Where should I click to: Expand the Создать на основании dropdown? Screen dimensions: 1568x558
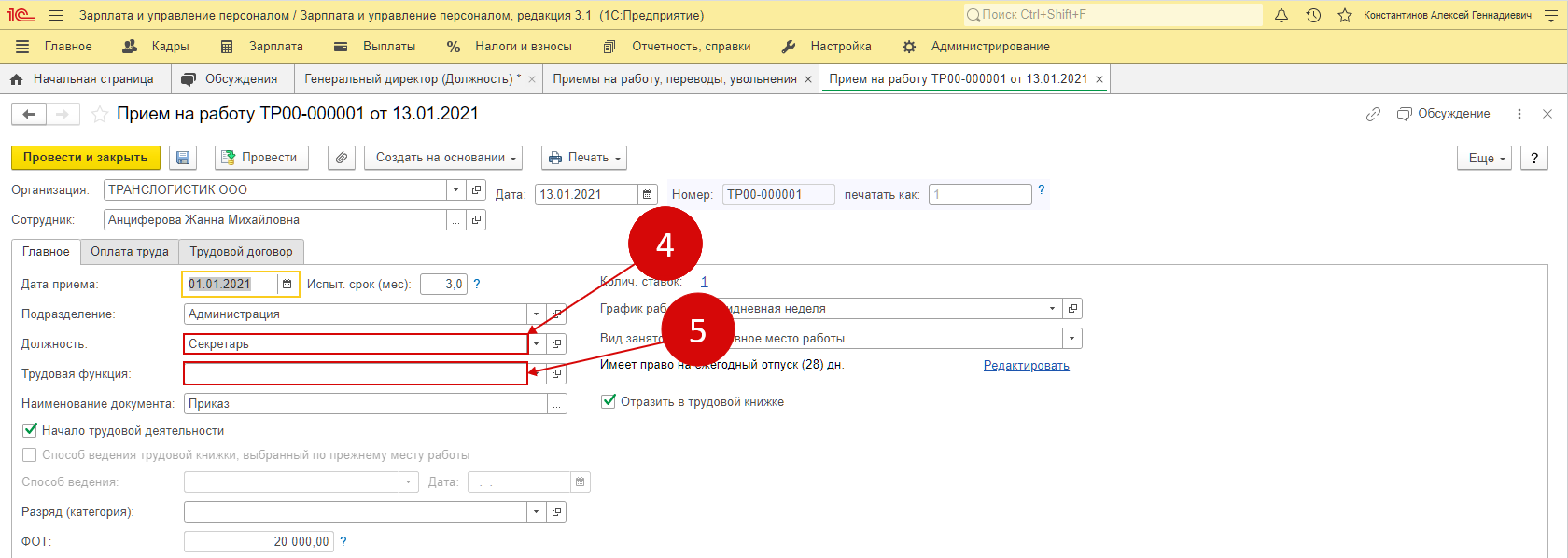[x=442, y=158]
